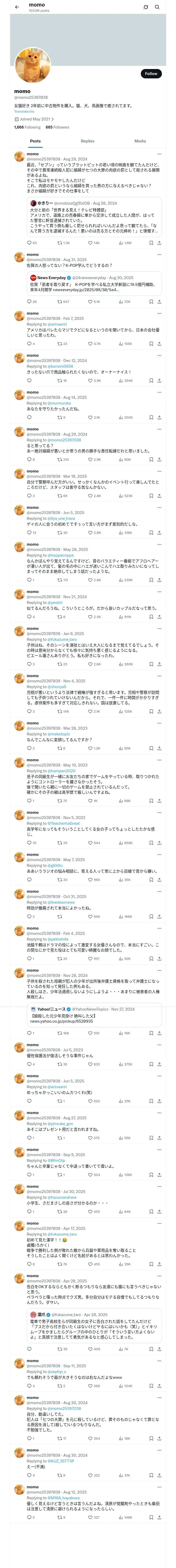
Task: View the 1,666 Following list
Action: click(27, 127)
